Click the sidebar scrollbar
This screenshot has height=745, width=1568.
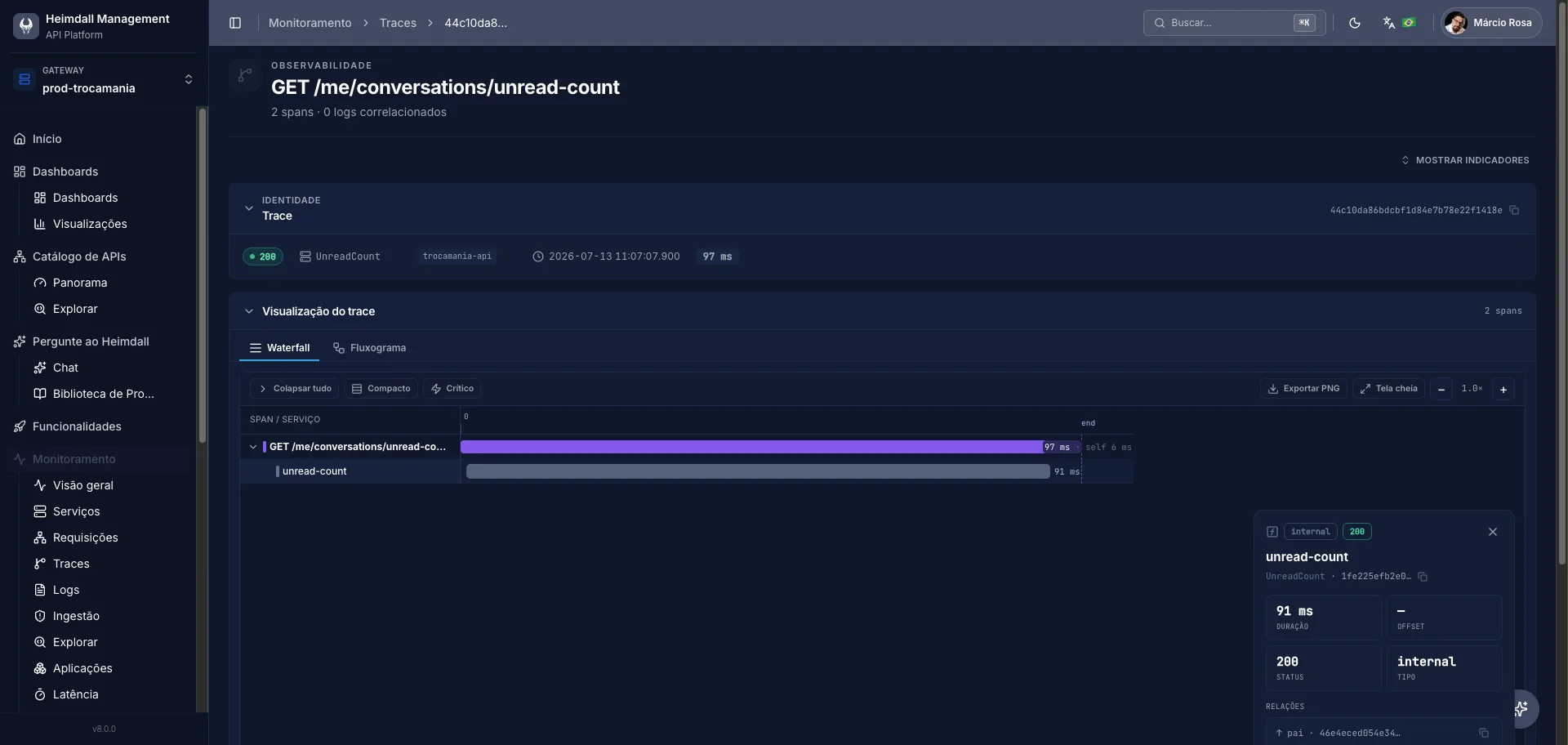point(203,275)
